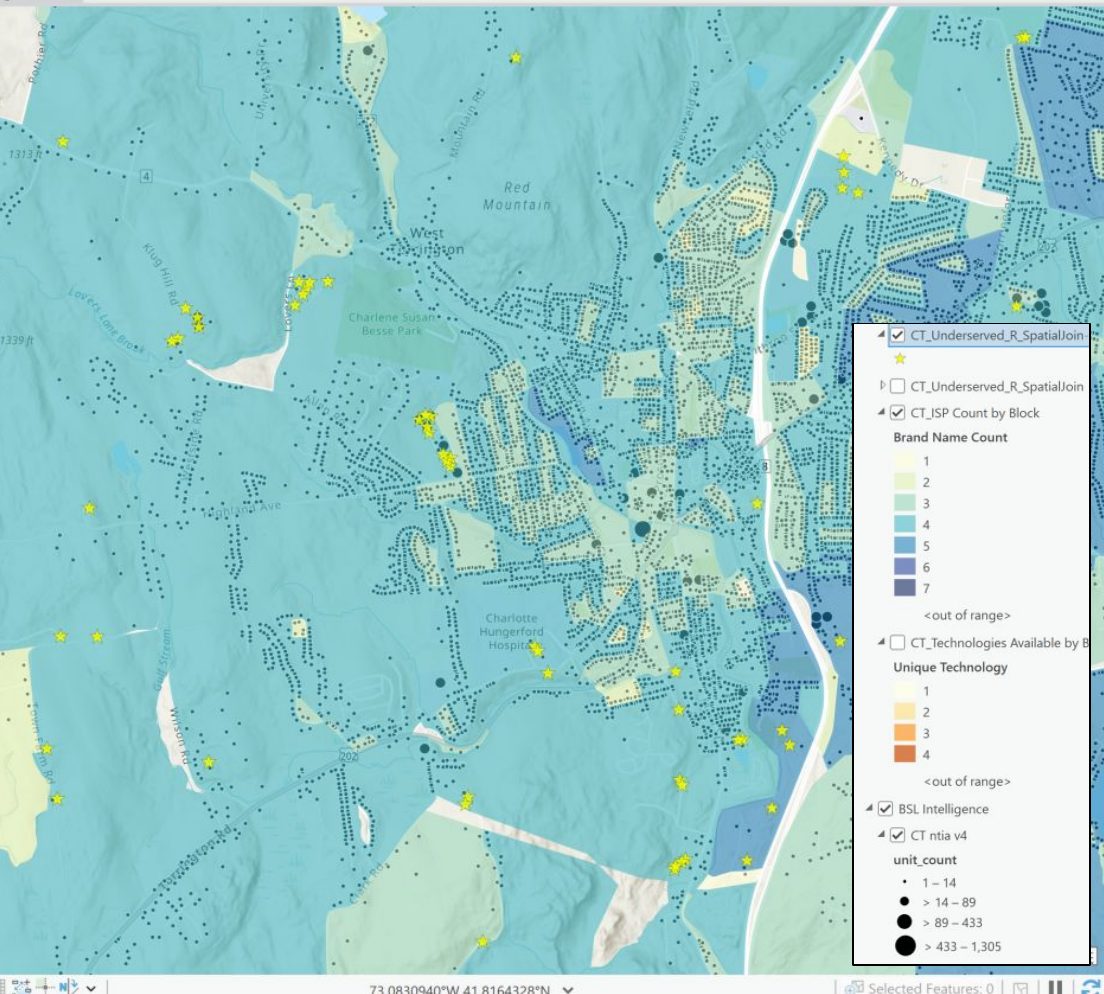Select BSL Intelligence group name

click(x=943, y=810)
